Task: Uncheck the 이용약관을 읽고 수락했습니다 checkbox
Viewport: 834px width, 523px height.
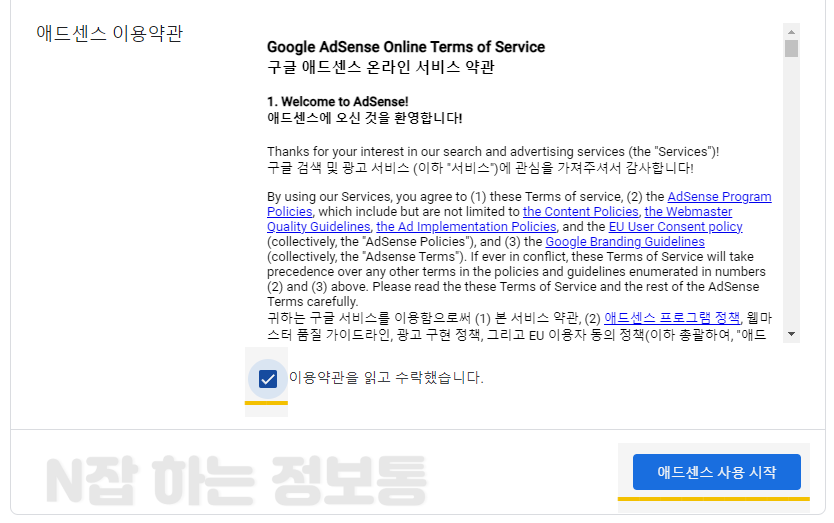Action: pyautogui.click(x=268, y=379)
